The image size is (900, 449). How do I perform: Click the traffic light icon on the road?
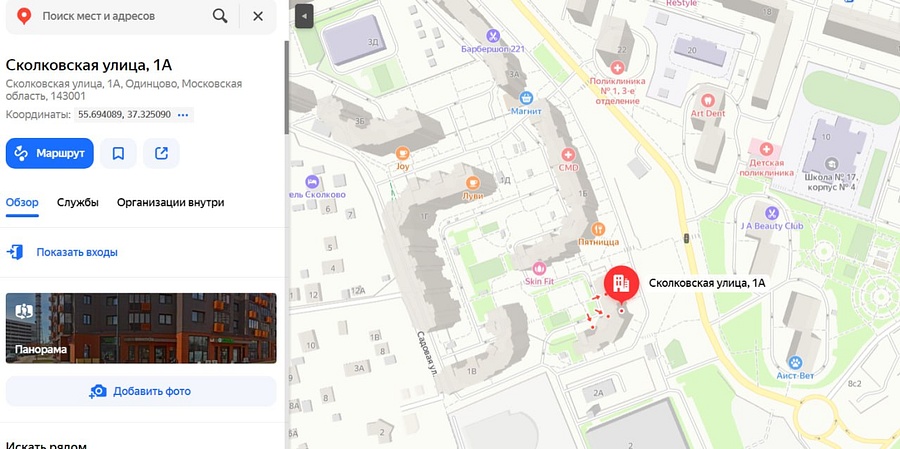point(686,238)
